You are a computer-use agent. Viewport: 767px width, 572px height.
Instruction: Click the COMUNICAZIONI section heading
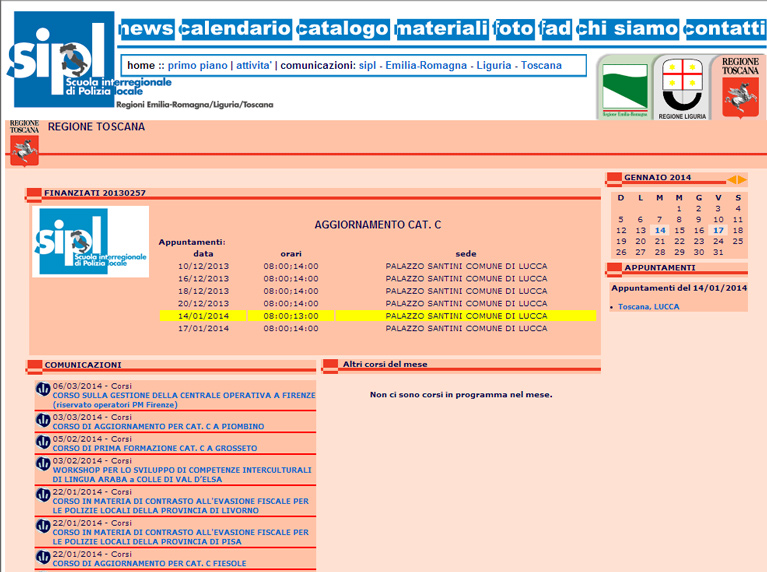[83, 365]
